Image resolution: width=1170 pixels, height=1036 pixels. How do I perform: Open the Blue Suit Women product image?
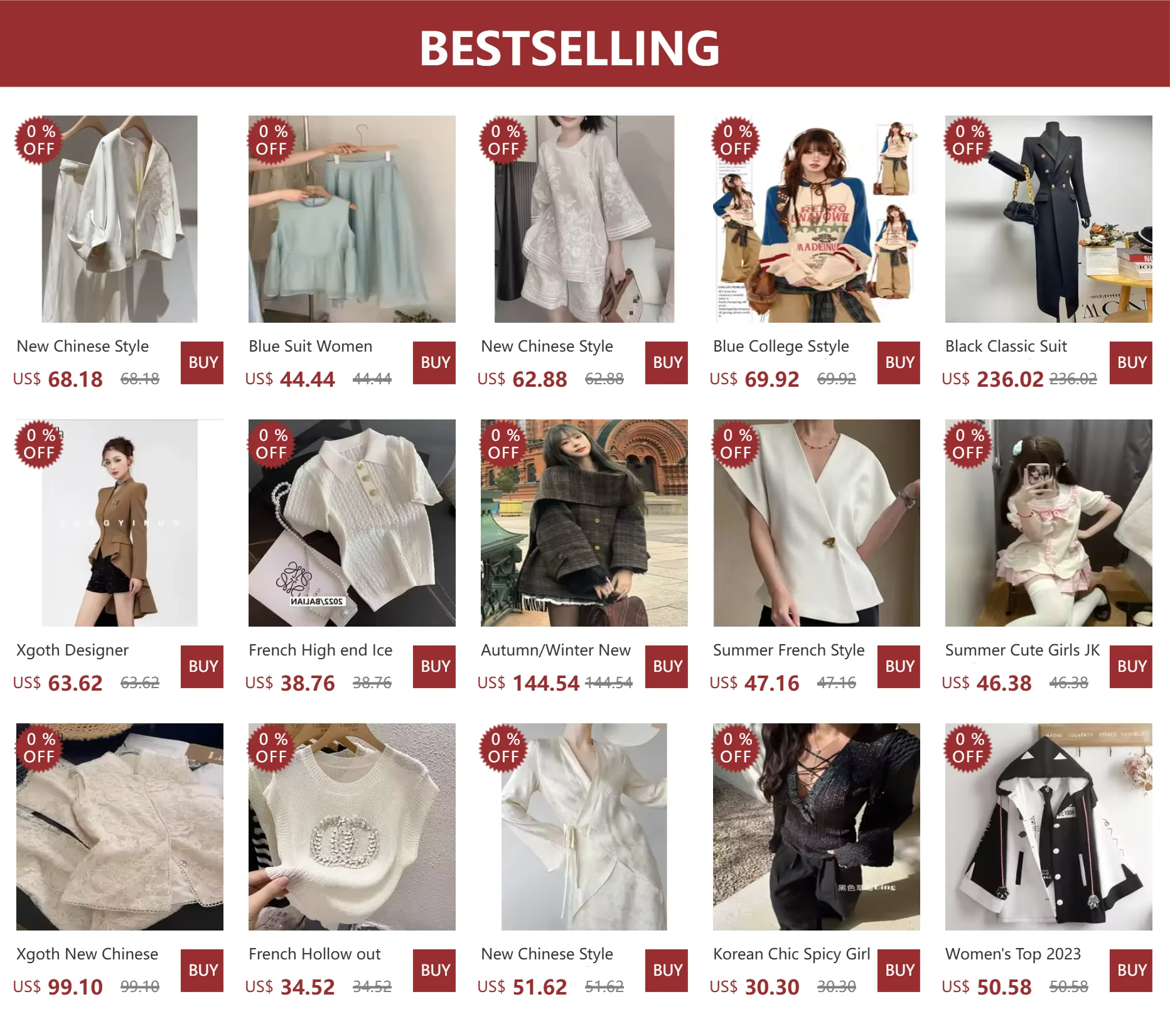[x=352, y=219]
